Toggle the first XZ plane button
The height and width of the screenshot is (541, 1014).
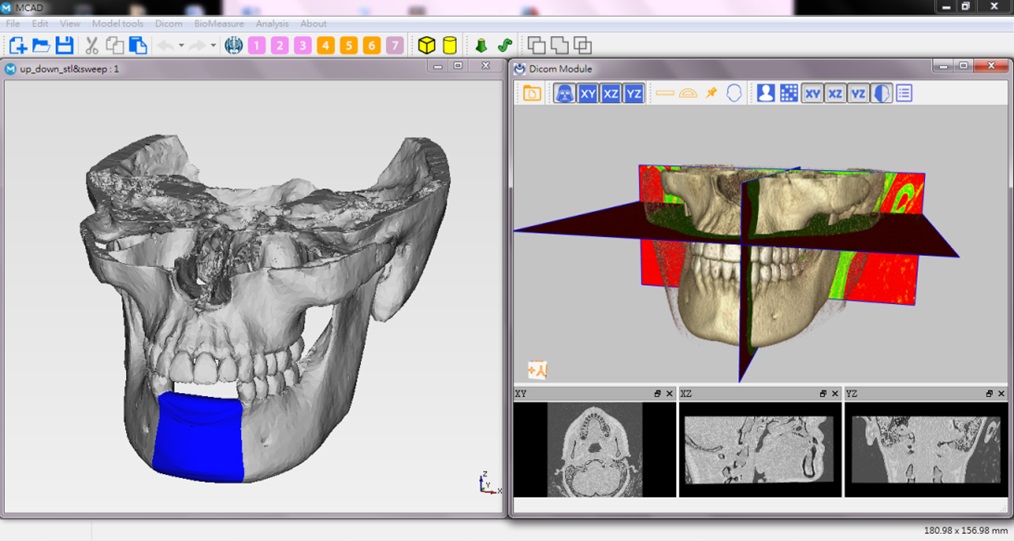click(611, 93)
